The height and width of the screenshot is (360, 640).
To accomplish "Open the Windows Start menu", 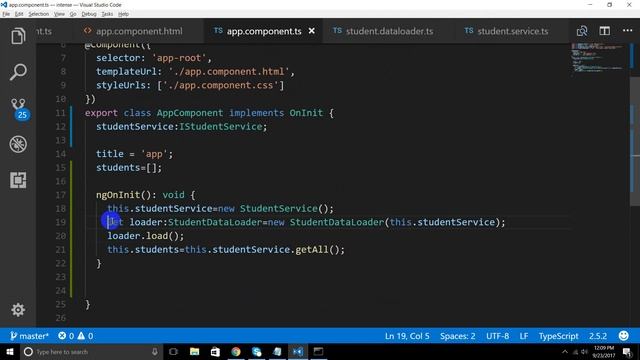I will pos(9,352).
